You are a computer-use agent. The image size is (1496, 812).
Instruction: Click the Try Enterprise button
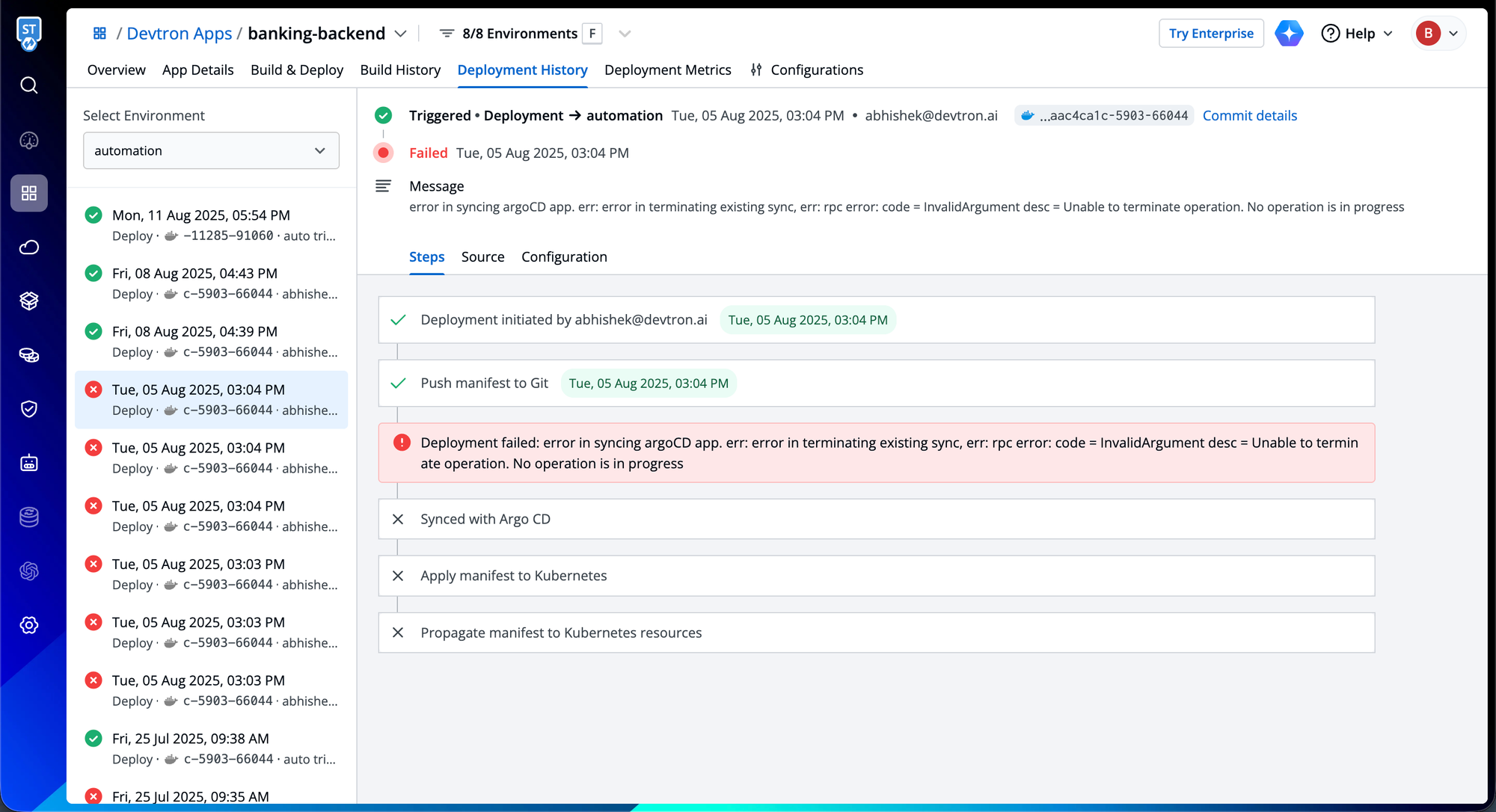point(1211,34)
